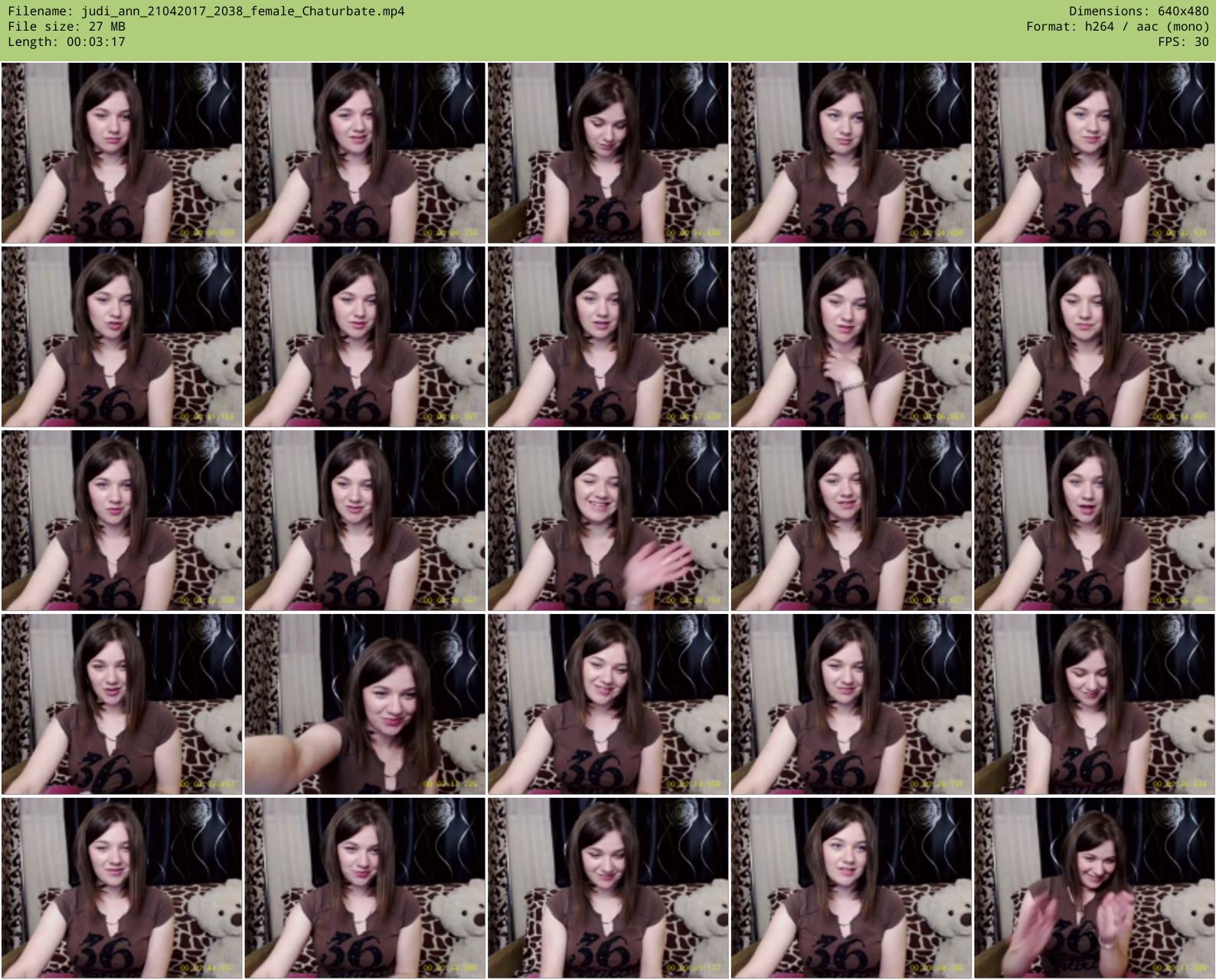Select the frame with both hands raised
This screenshot has height=980, width=1216.
1094,888
